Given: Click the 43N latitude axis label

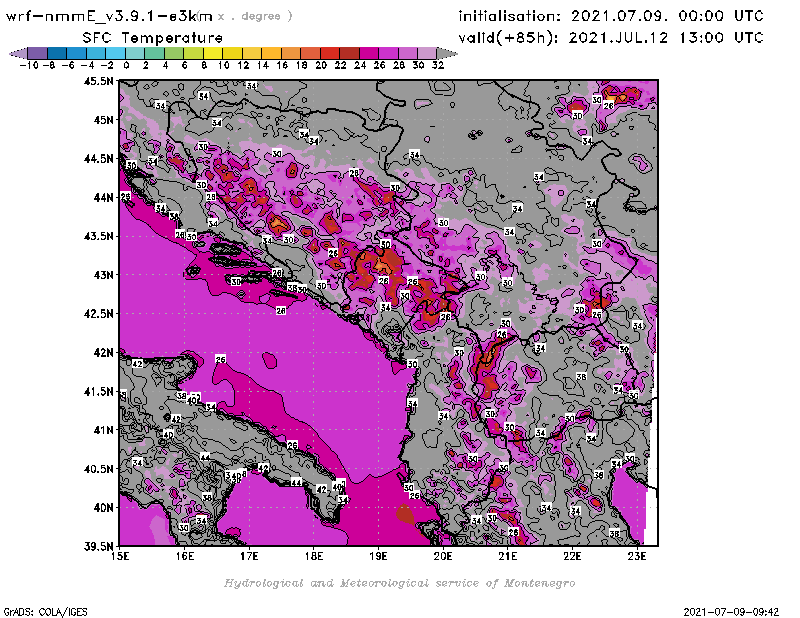Looking at the screenshot, I should click(103, 275).
